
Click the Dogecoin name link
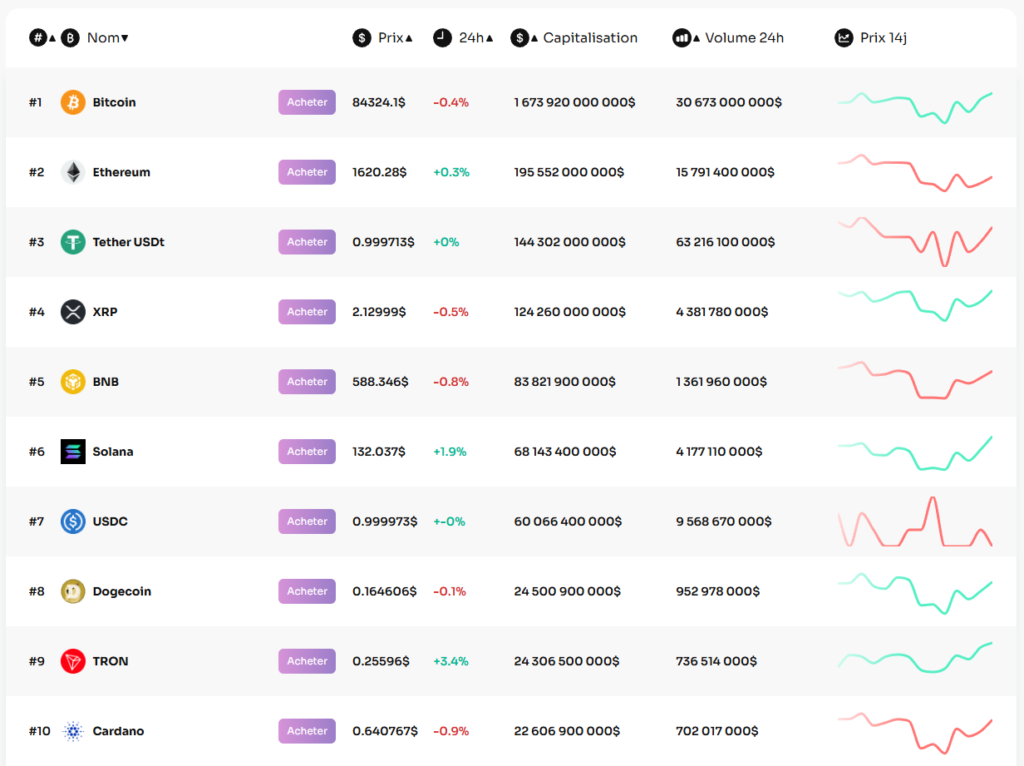click(x=121, y=591)
